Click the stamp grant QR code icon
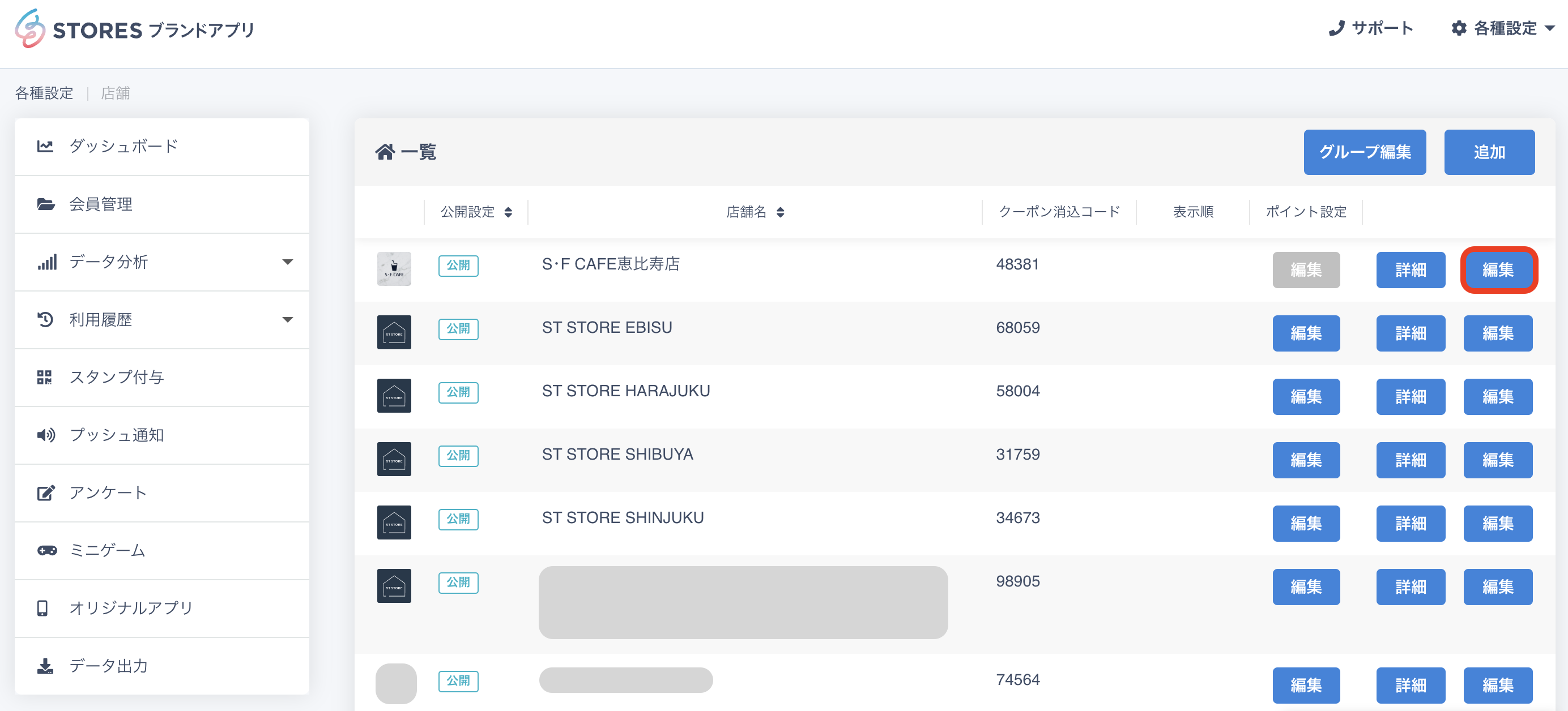Viewport: 1568px width, 711px height. click(44, 377)
